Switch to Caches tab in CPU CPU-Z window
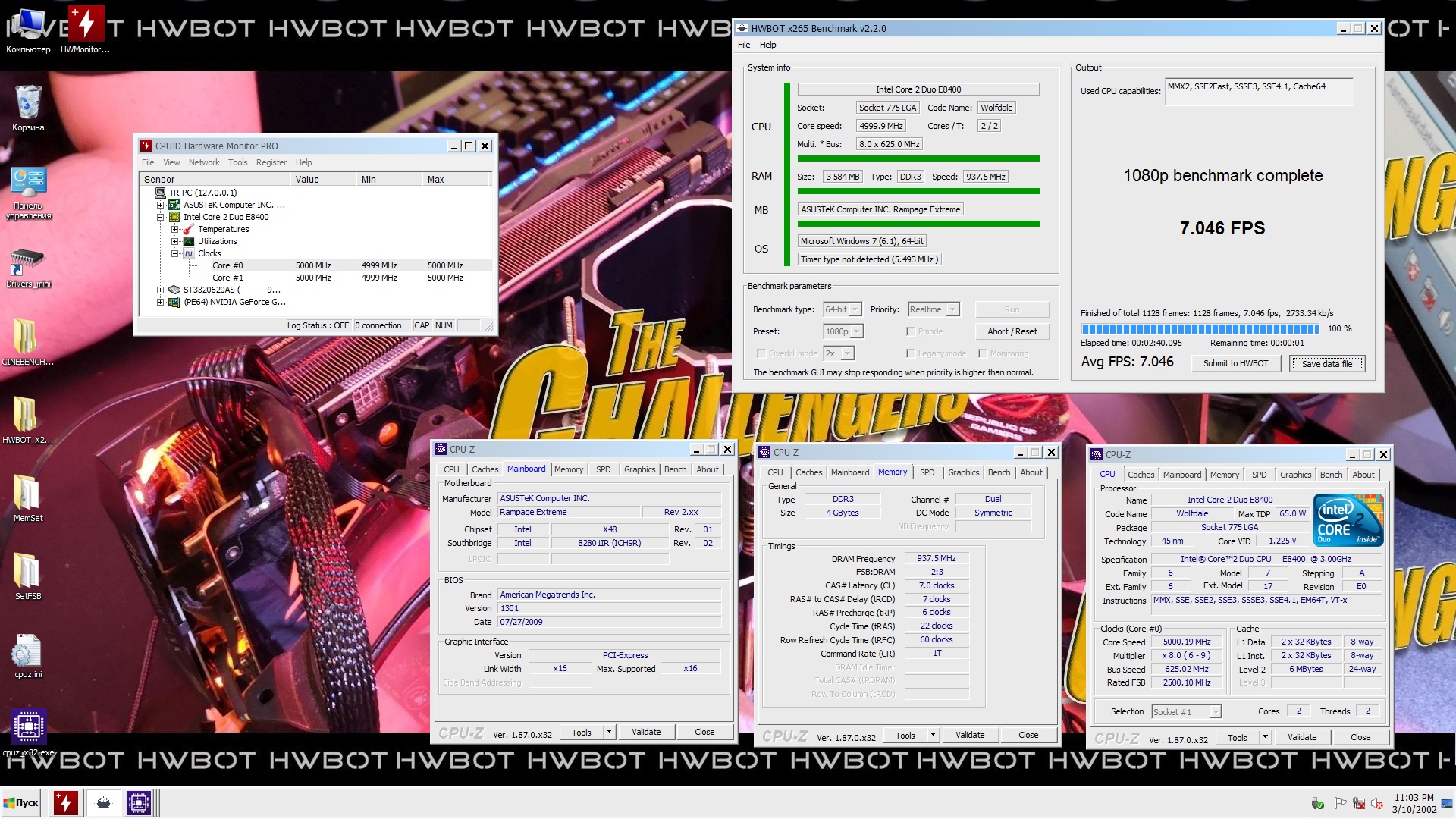Image resolution: width=1456 pixels, height=819 pixels. [x=1141, y=475]
